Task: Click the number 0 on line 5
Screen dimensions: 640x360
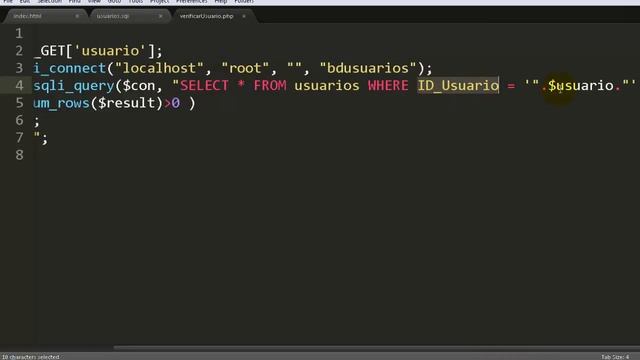Action: (176, 103)
